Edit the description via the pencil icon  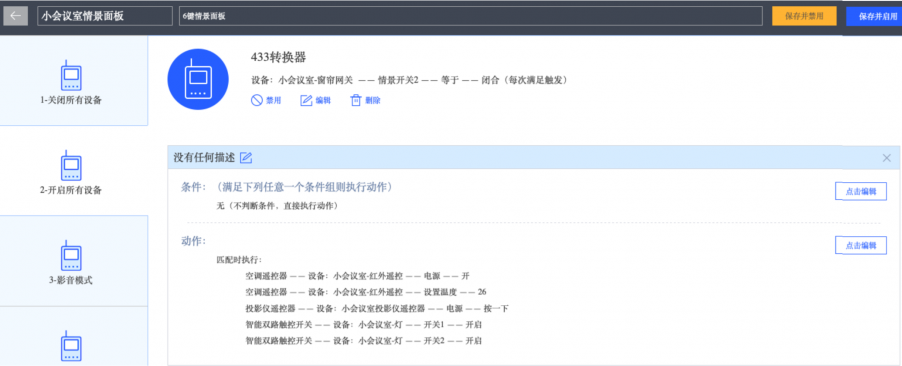[x=246, y=157]
